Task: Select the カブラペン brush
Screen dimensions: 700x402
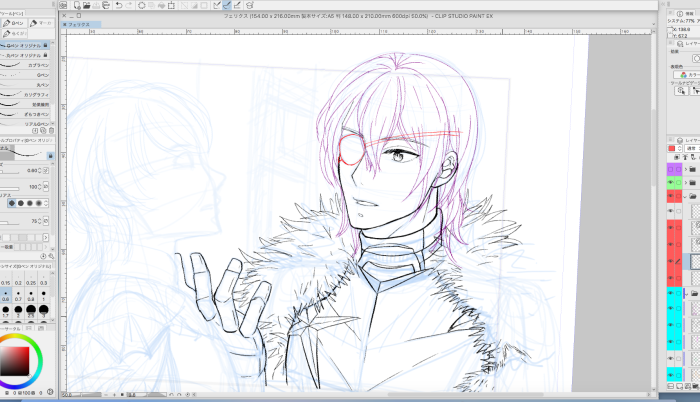Action: pos(25,65)
